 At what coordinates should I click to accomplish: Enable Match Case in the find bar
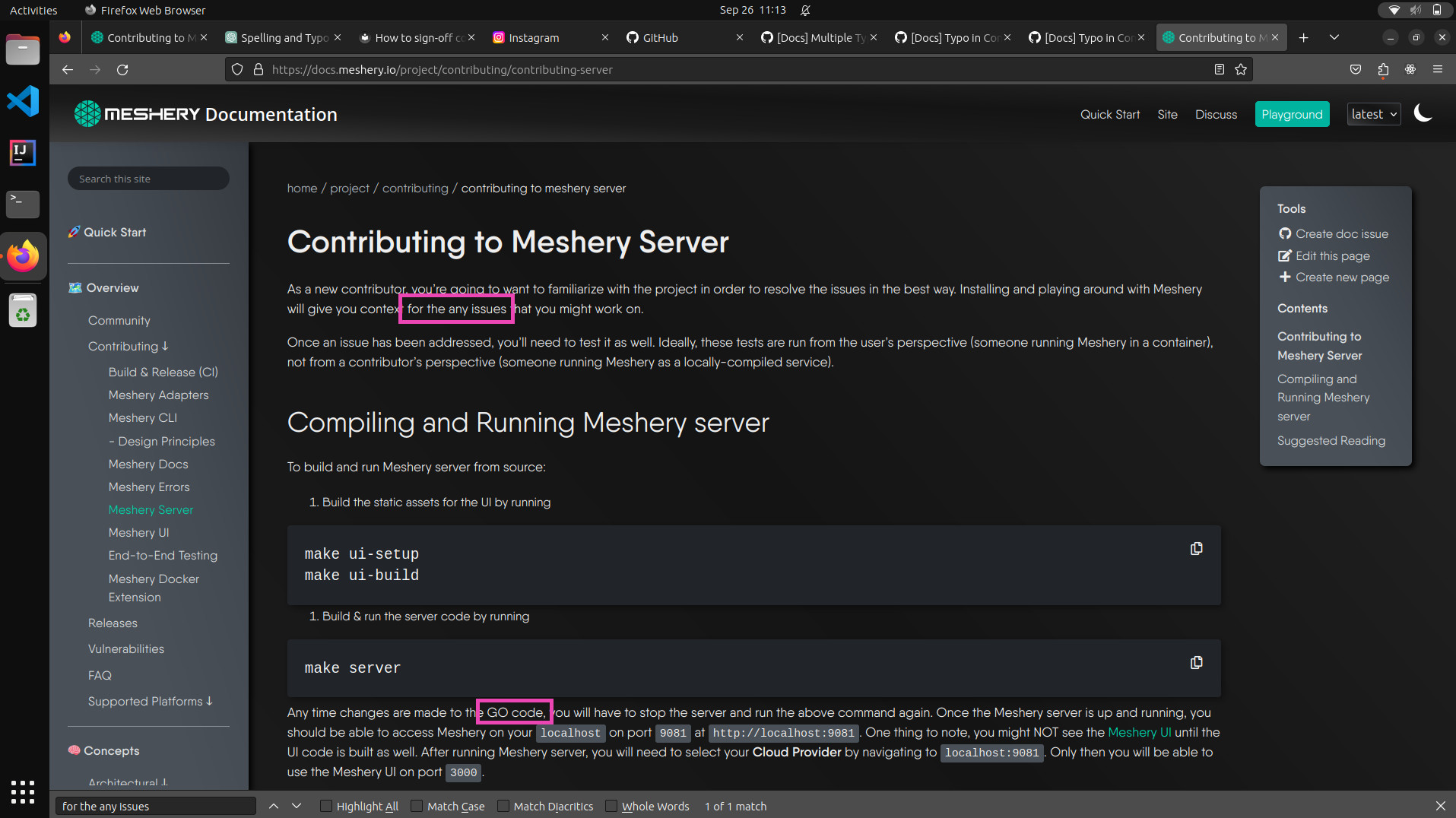pos(417,806)
